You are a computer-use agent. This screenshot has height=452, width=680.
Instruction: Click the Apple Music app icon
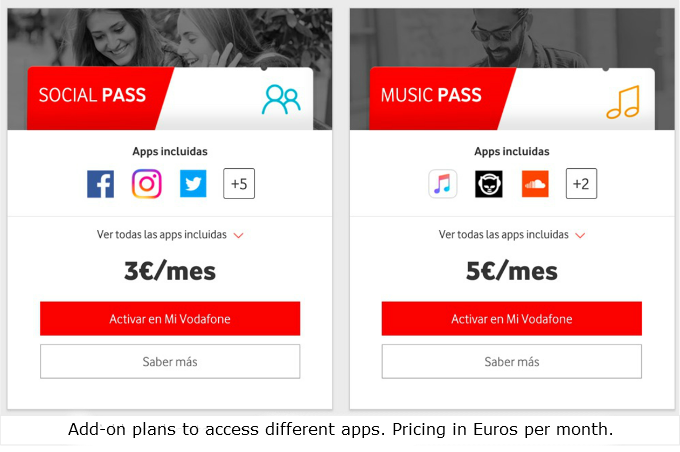coord(442,183)
